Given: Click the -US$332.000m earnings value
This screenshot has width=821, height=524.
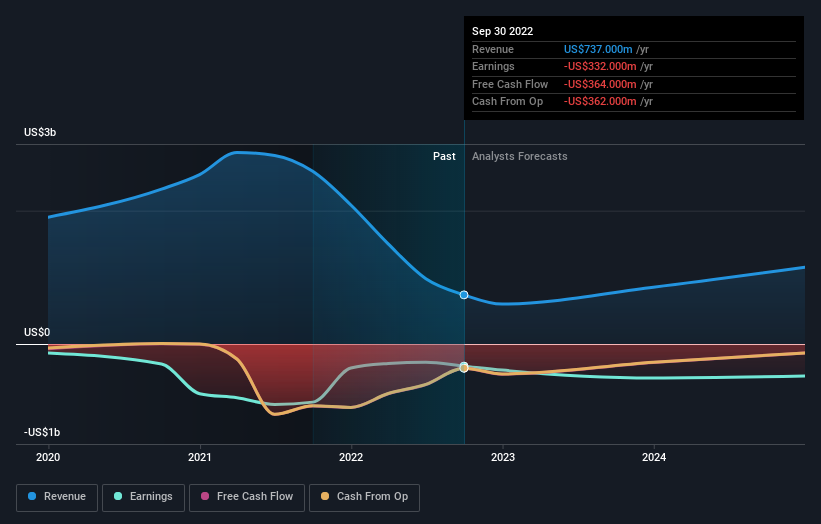Looking at the screenshot, I should pos(600,66).
